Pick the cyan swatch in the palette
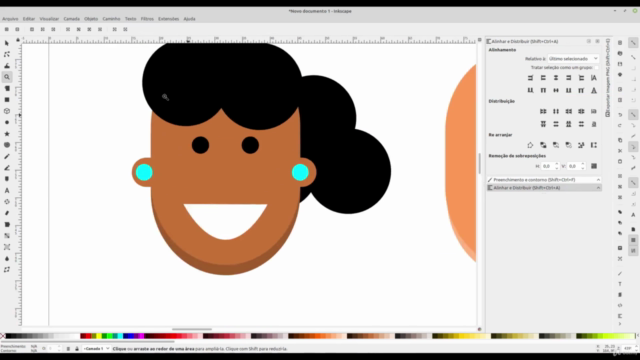640x360 pixels. click(x=120, y=336)
